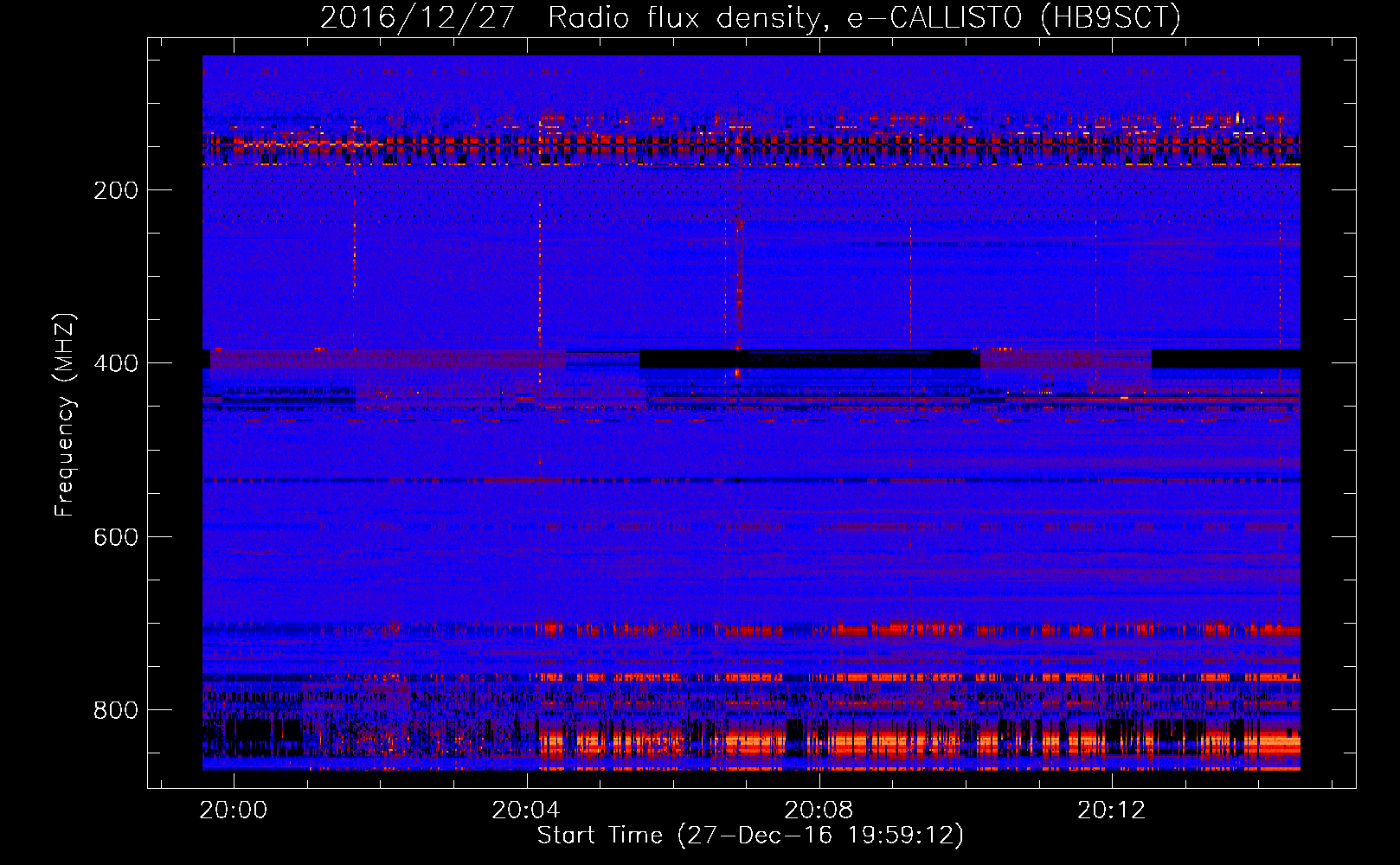Click the time tick label 20:12
Image resolution: width=1400 pixels, height=865 pixels.
pyautogui.click(x=1111, y=810)
